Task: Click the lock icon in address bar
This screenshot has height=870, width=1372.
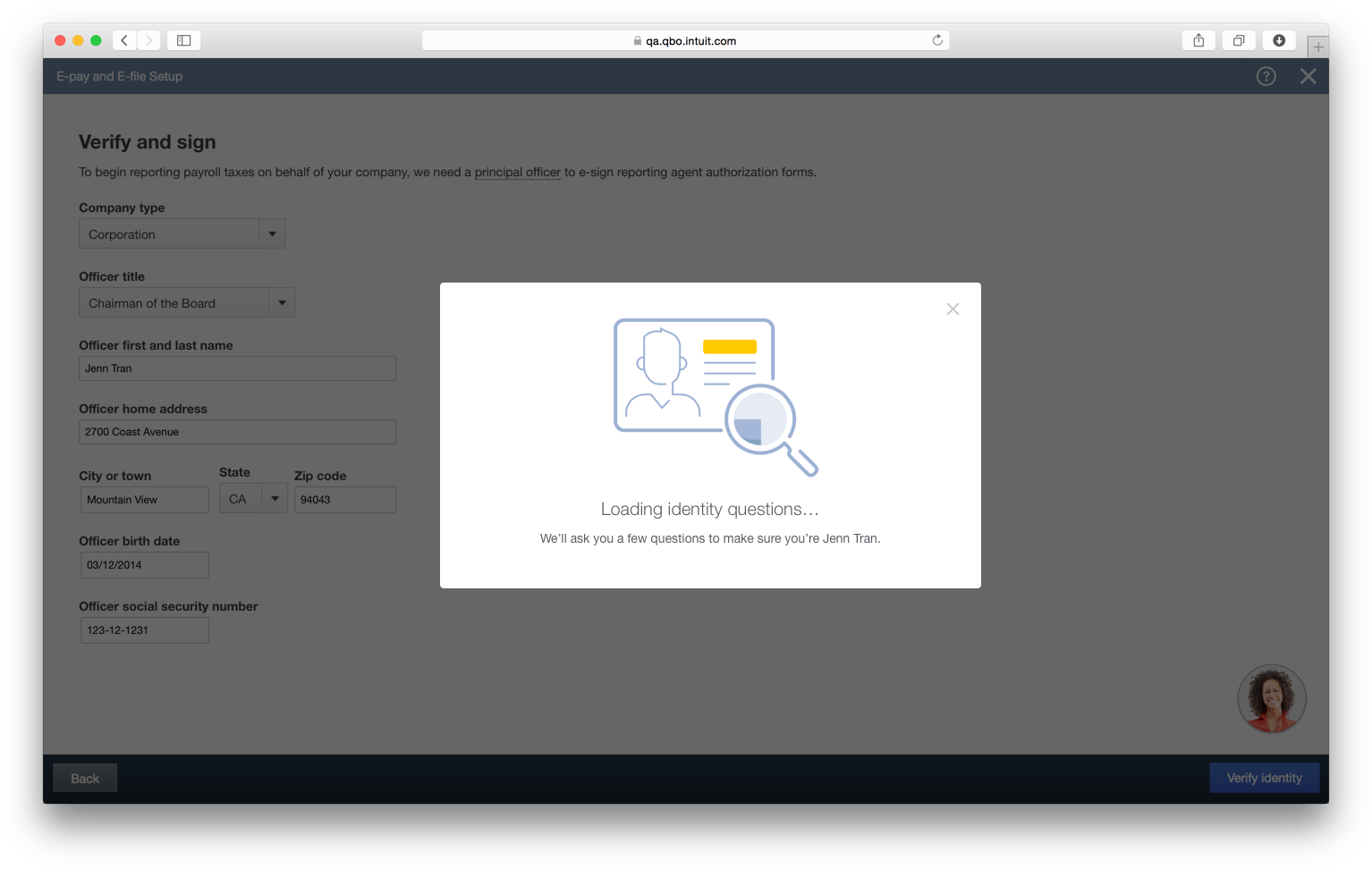Action: 638,41
